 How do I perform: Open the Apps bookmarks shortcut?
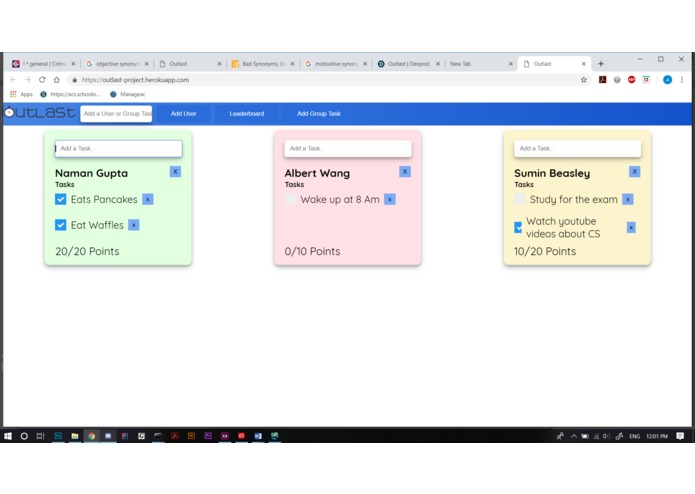[21, 94]
